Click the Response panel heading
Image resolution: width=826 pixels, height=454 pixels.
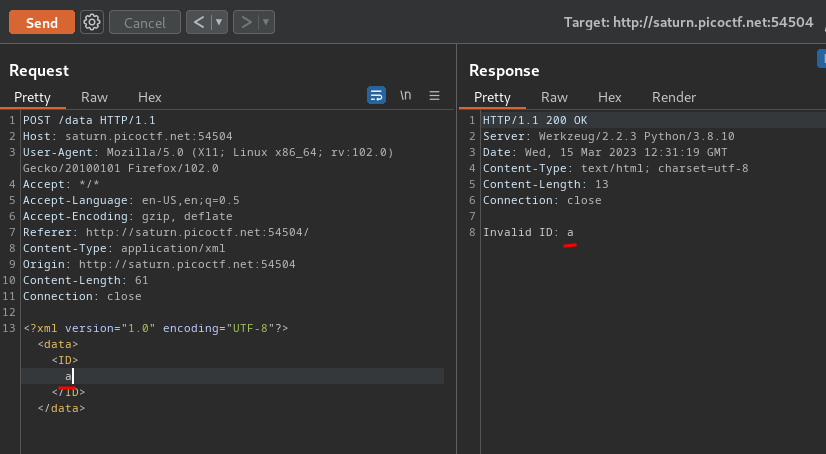[504, 71]
